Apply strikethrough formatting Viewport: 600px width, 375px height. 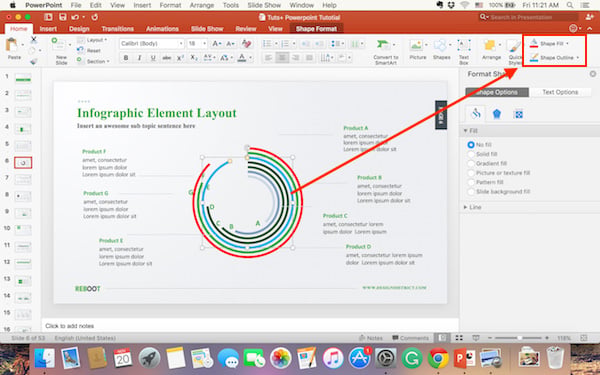pyautogui.click(x=166, y=58)
